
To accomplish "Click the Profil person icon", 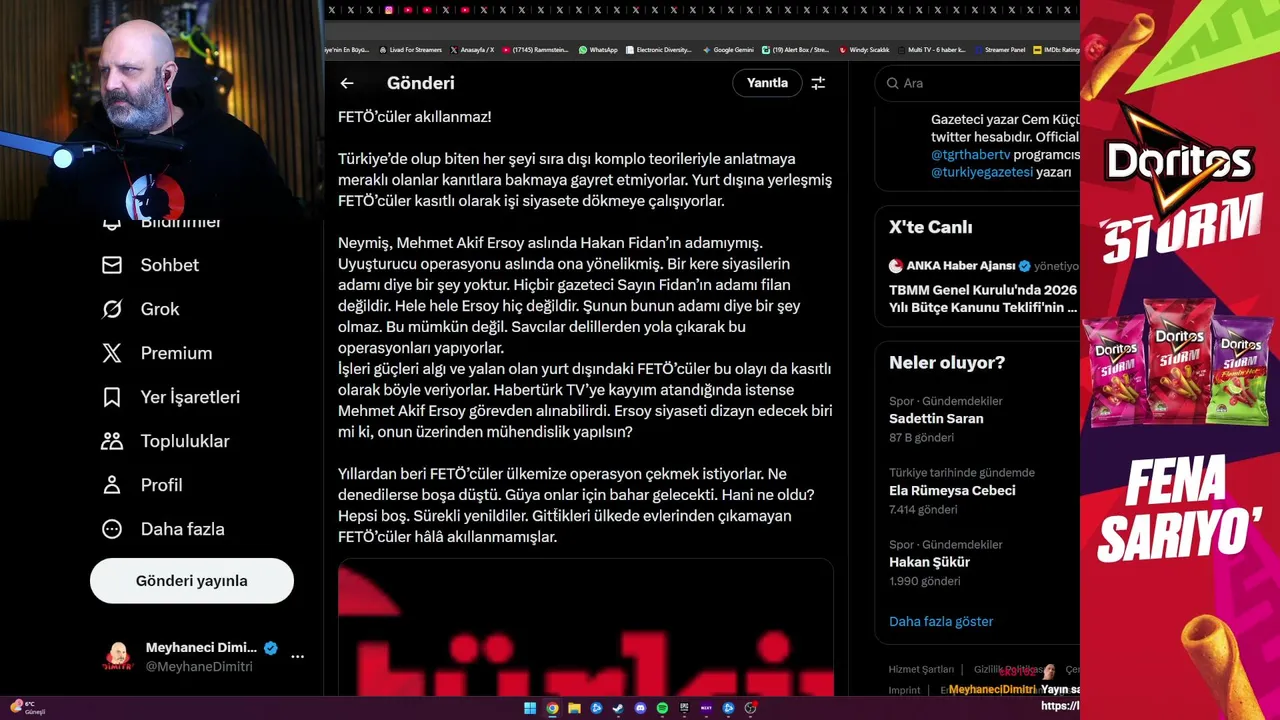I will (112, 485).
